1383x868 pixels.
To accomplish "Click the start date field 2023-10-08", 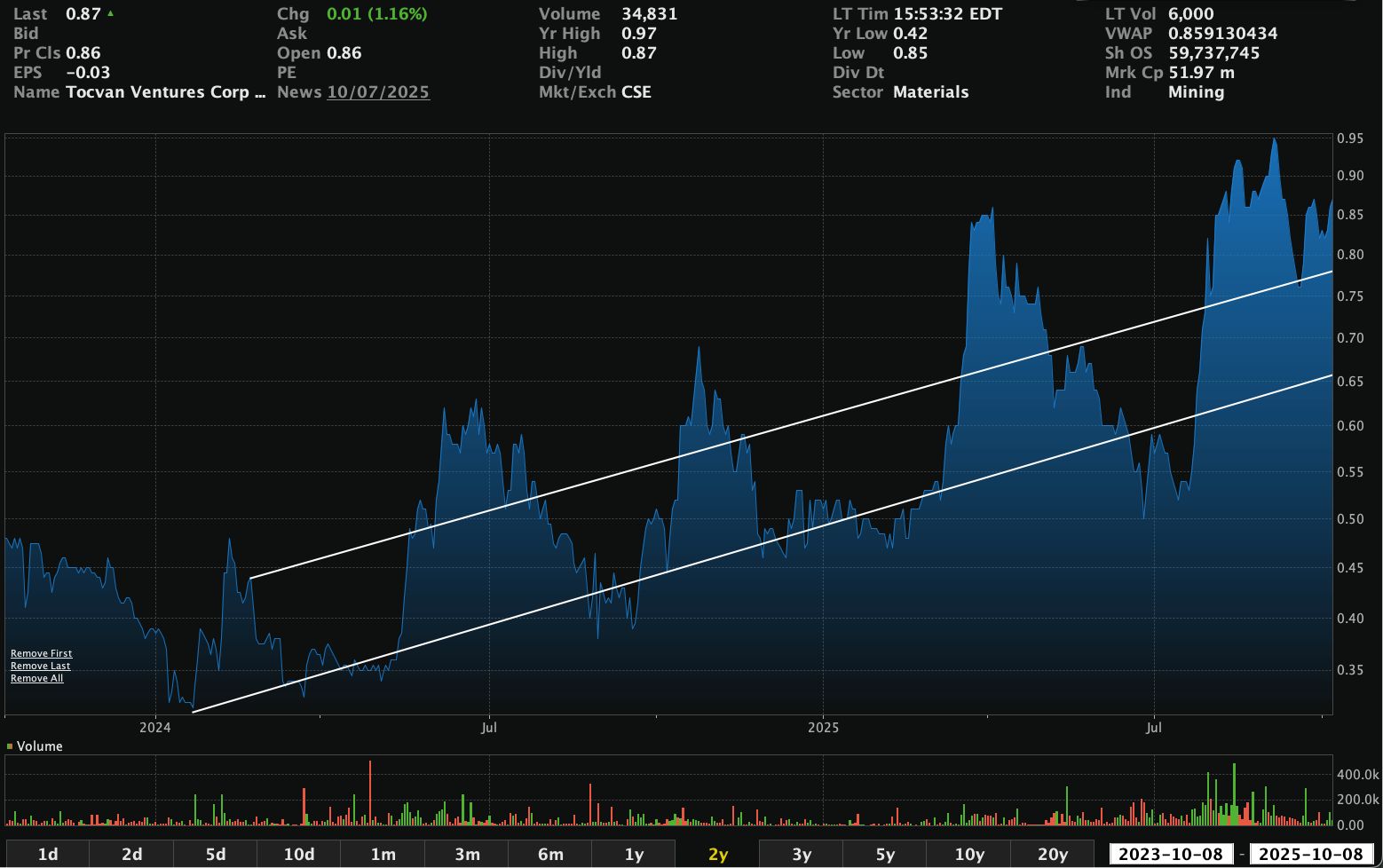I will pos(1171,854).
